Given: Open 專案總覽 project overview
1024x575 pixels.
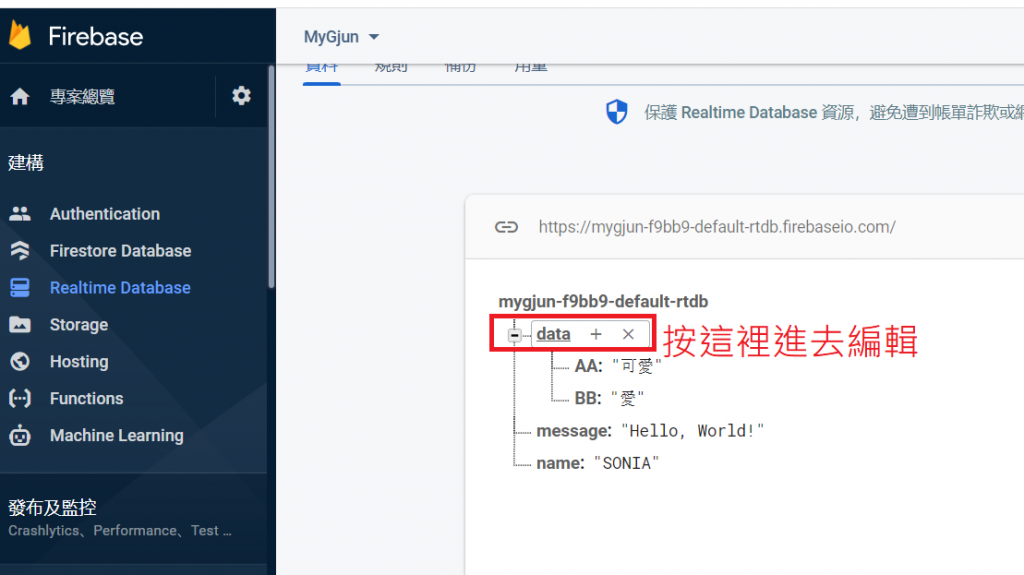Looking at the screenshot, I should point(82,97).
